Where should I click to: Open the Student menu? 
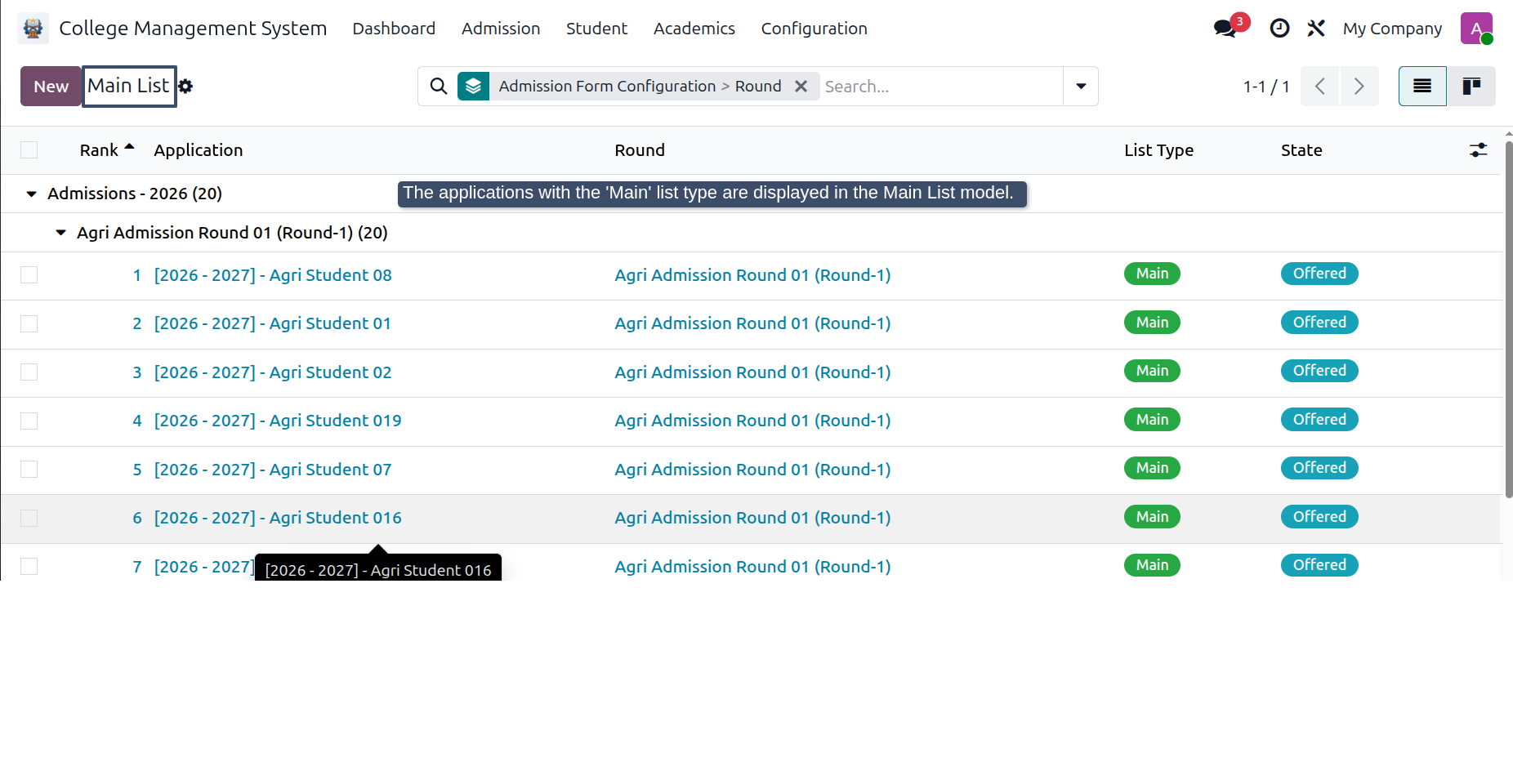point(597,29)
